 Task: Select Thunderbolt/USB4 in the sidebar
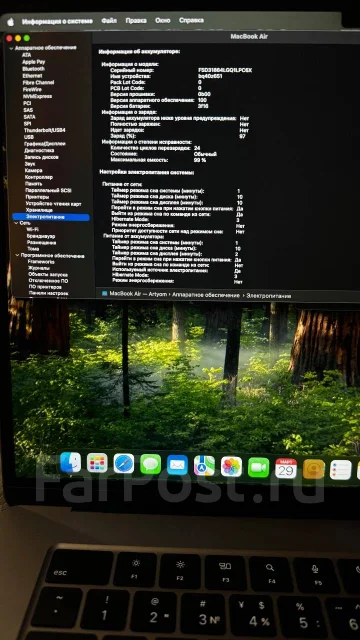[x=44, y=130]
